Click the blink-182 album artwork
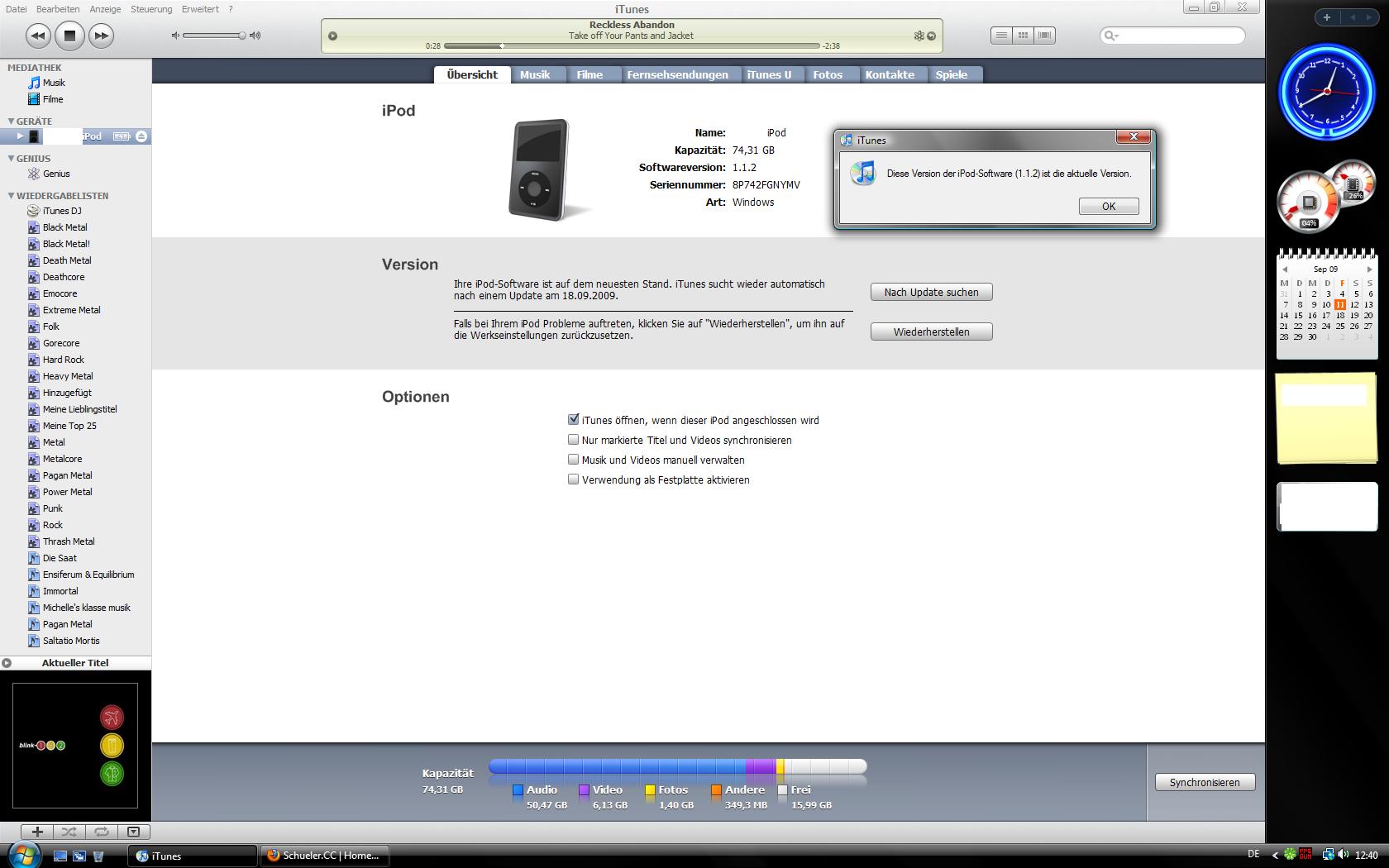The width and height of the screenshot is (1389, 868). pyautogui.click(x=75, y=745)
